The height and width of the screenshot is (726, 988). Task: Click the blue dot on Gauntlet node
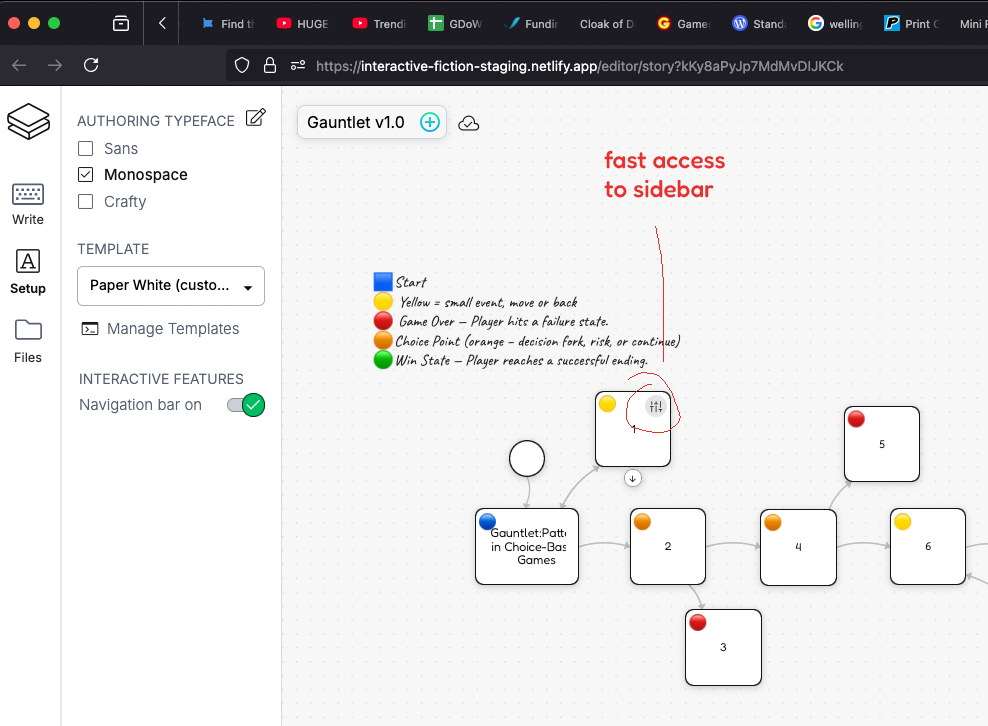pos(487,521)
